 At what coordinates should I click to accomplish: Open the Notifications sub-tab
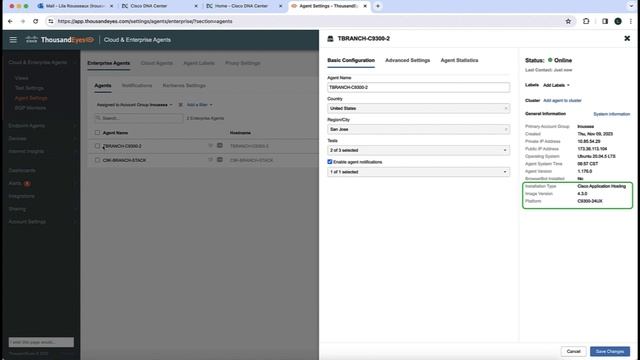137,86
